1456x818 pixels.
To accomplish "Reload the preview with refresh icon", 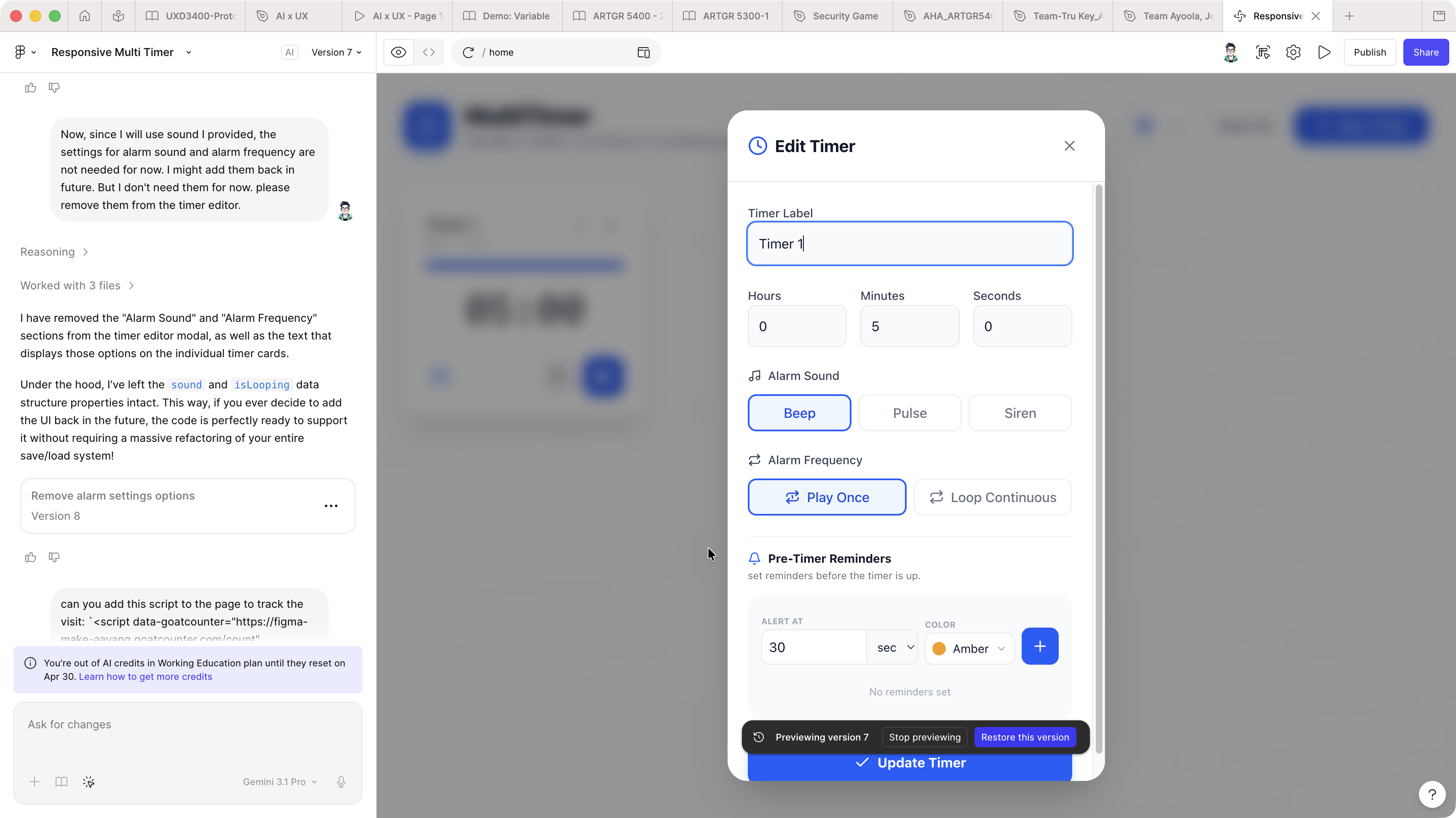I will coord(468,53).
